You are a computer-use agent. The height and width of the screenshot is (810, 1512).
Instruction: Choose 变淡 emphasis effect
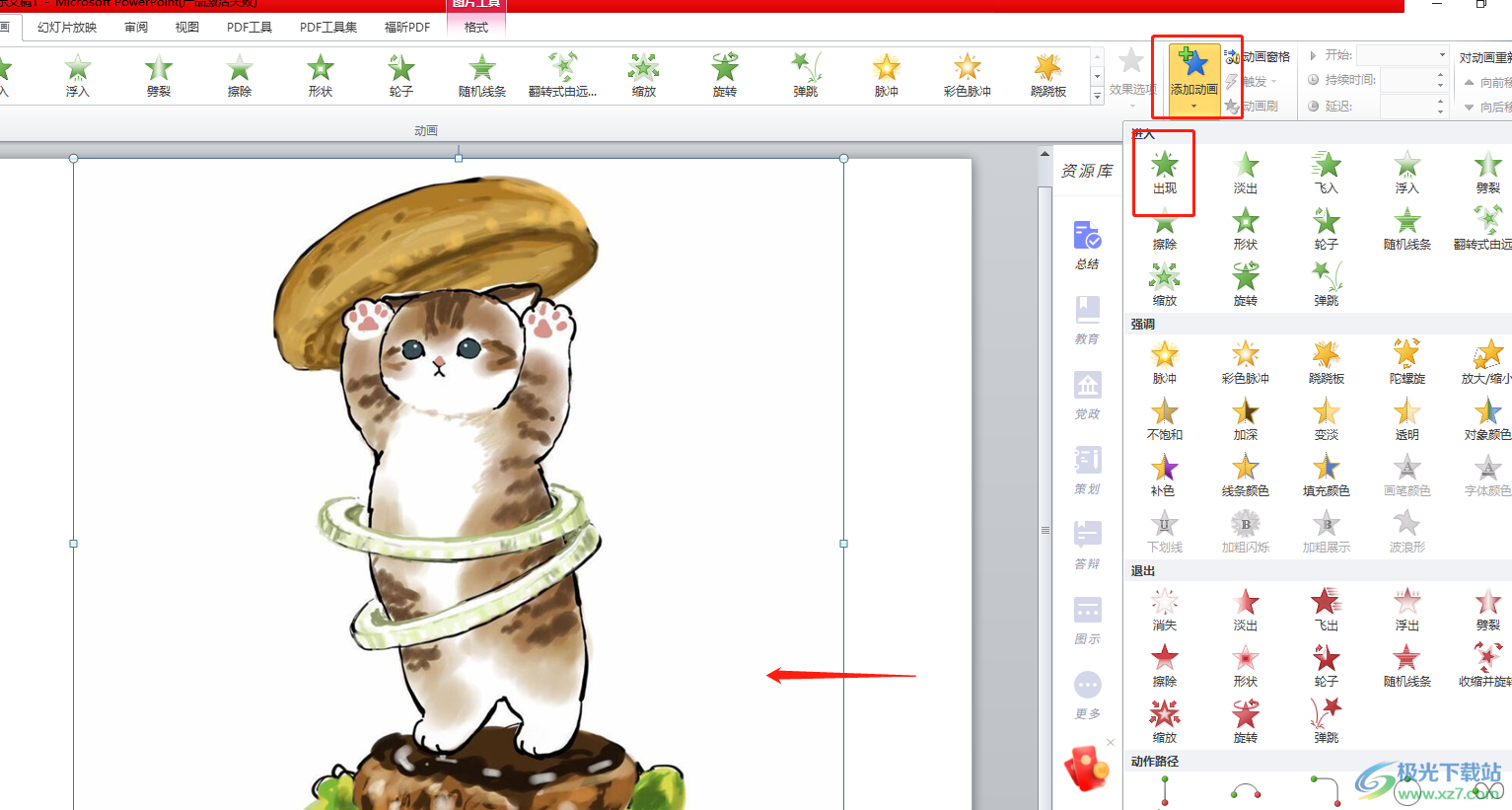[1327, 418]
